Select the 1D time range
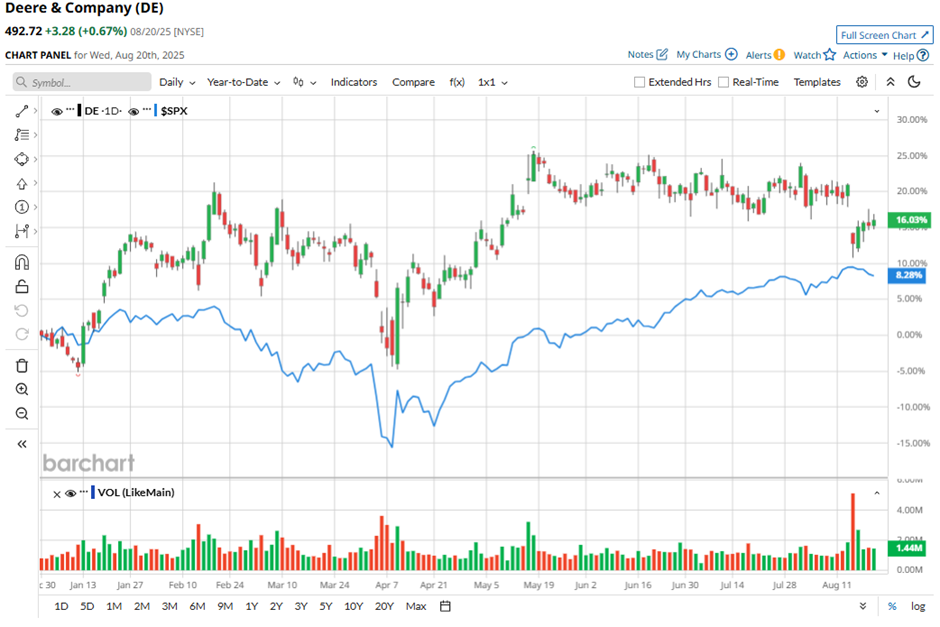This screenshot has width=940, height=627. (61, 606)
